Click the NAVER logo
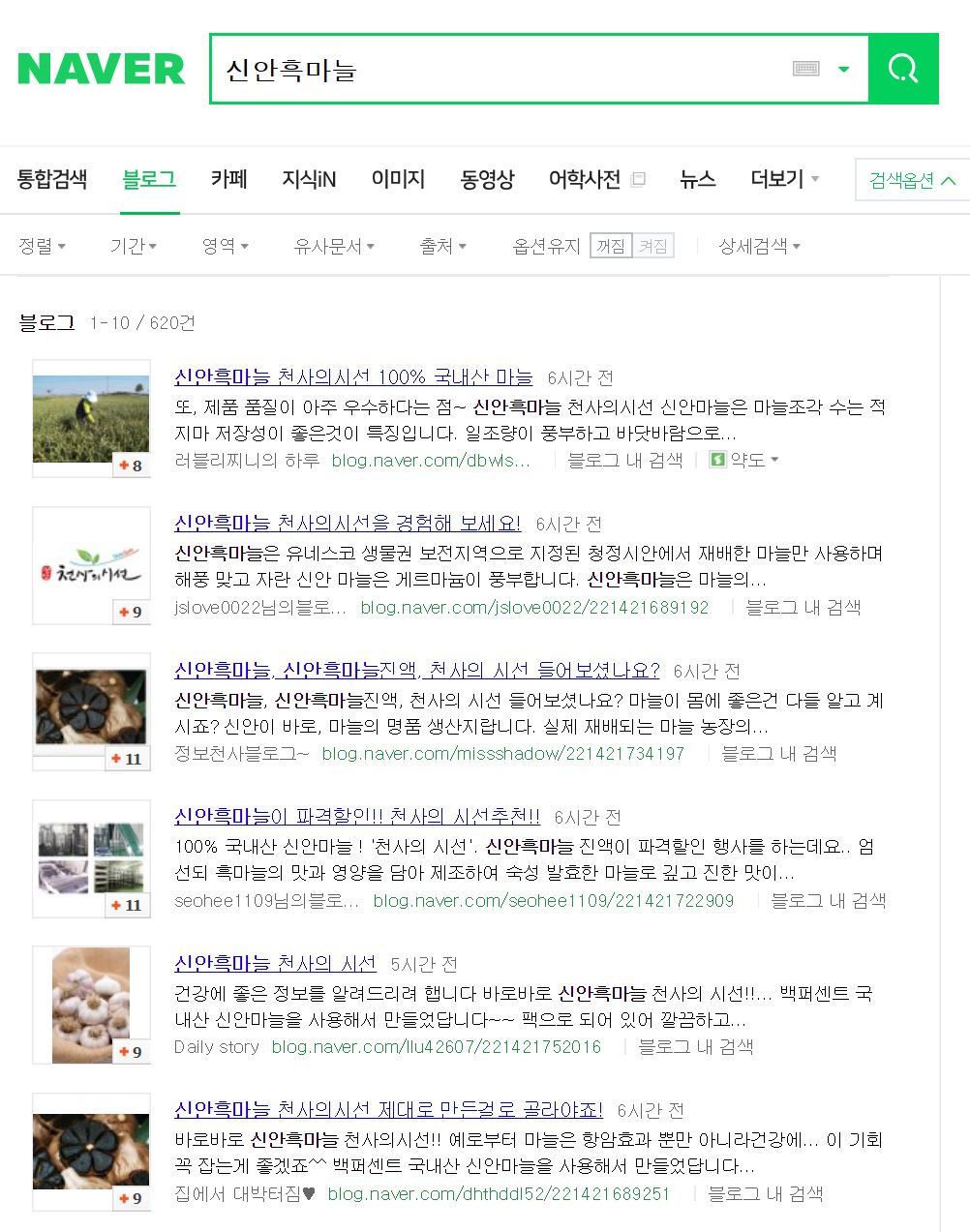The height and width of the screenshot is (1232, 970). coord(102,69)
